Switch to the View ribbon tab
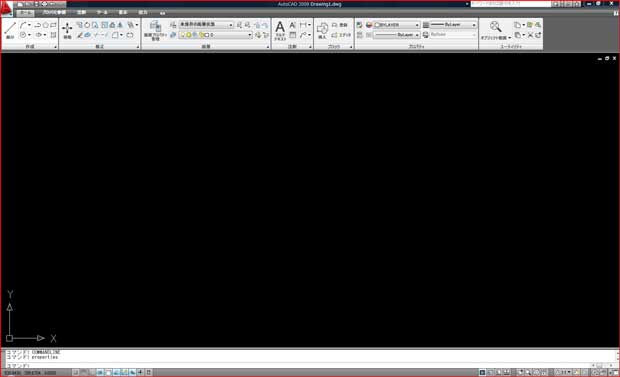Viewport: 620px width, 377px height. point(123,13)
